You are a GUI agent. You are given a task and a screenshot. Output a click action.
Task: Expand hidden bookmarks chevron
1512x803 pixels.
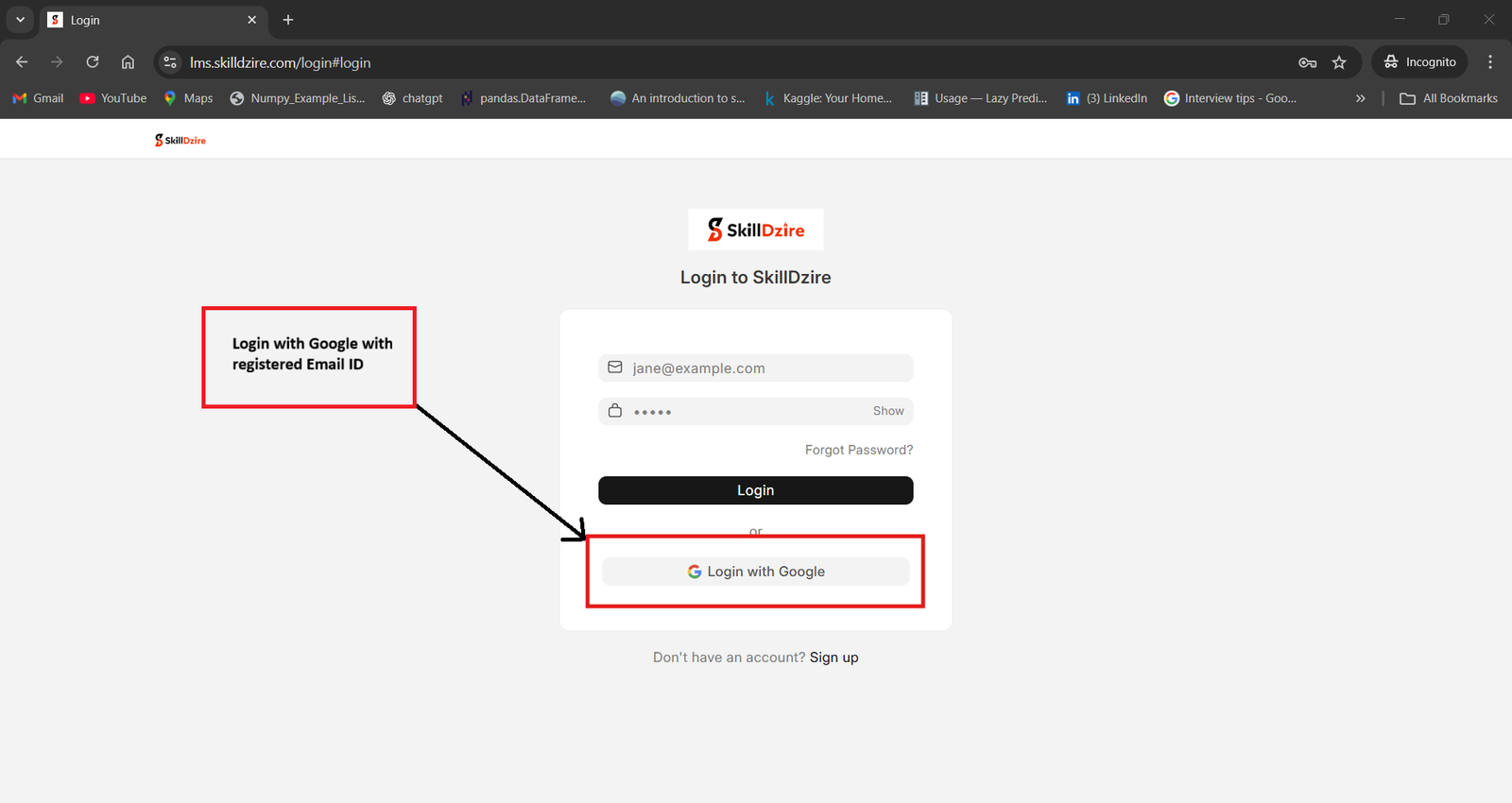click(1361, 98)
